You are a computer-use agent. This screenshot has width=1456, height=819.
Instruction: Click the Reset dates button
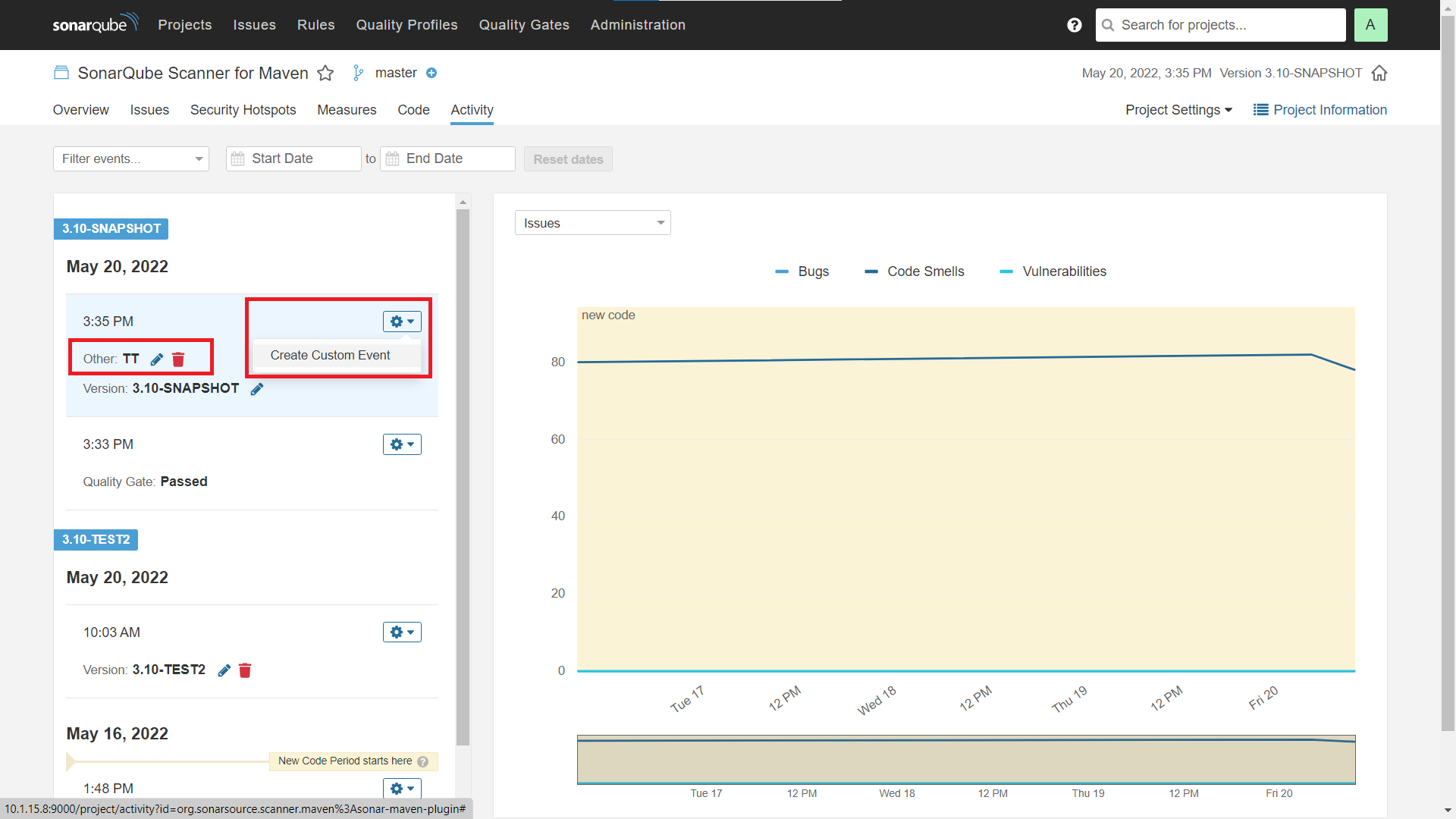pyautogui.click(x=568, y=159)
